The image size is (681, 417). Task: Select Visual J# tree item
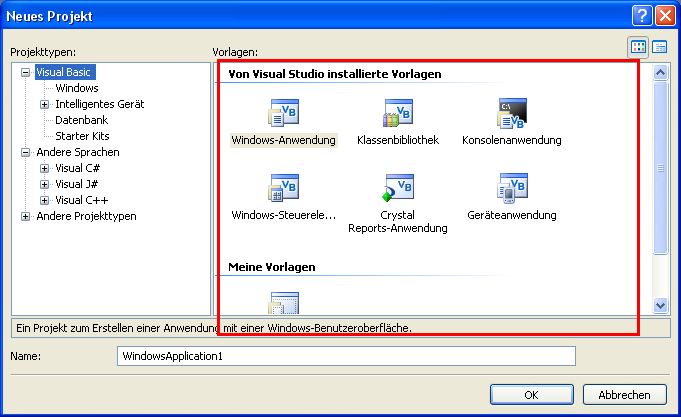click(x=77, y=184)
